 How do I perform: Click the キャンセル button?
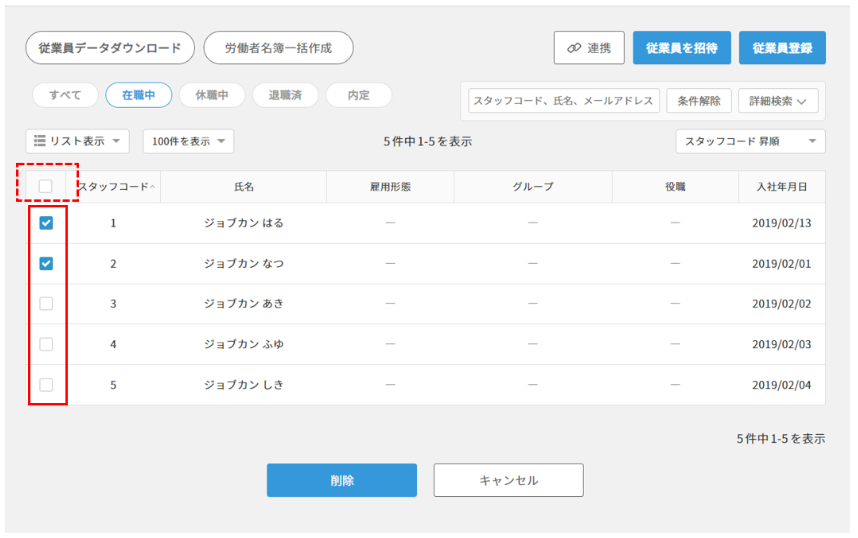click(x=508, y=480)
